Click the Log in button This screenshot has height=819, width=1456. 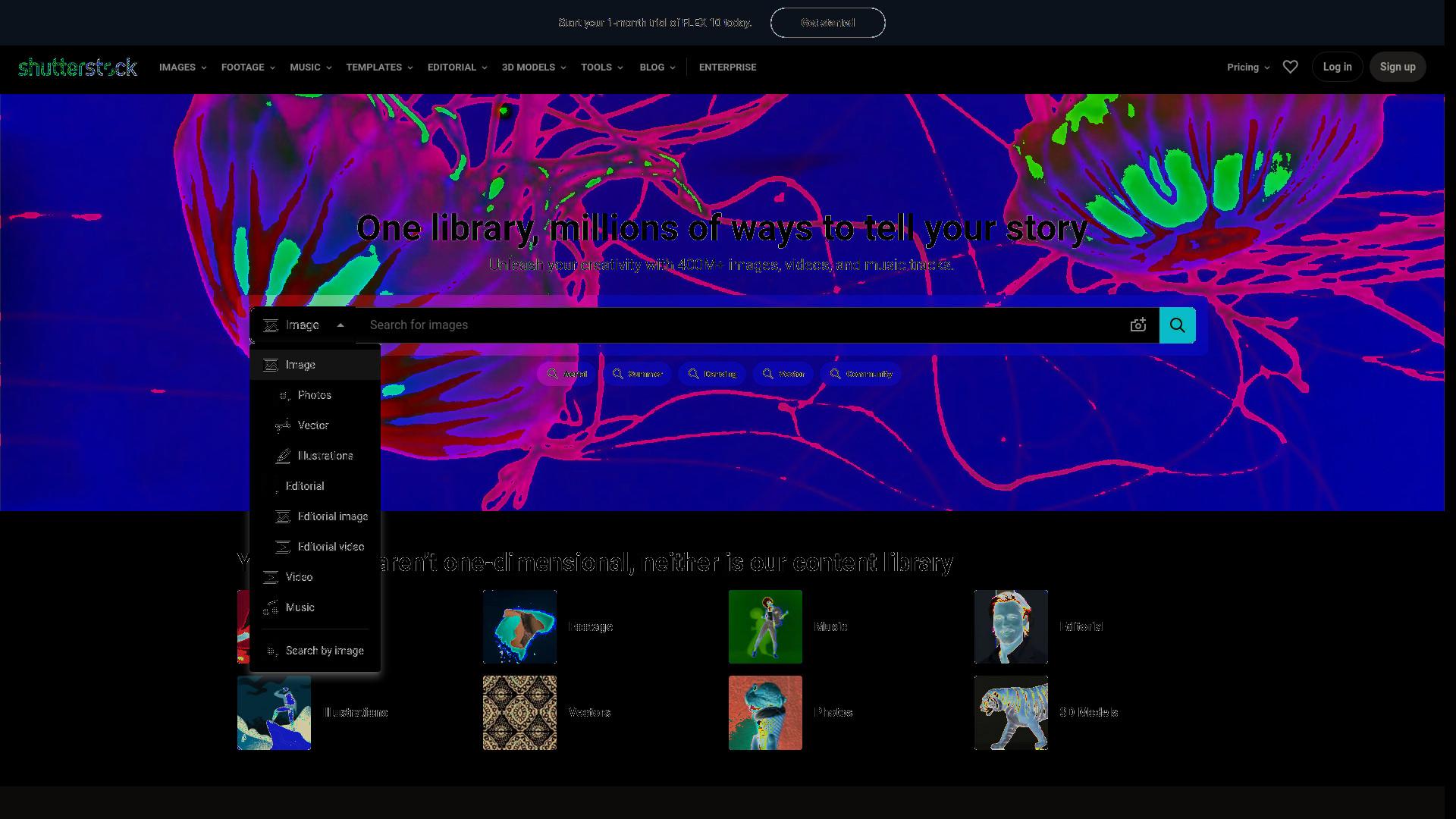click(1337, 67)
